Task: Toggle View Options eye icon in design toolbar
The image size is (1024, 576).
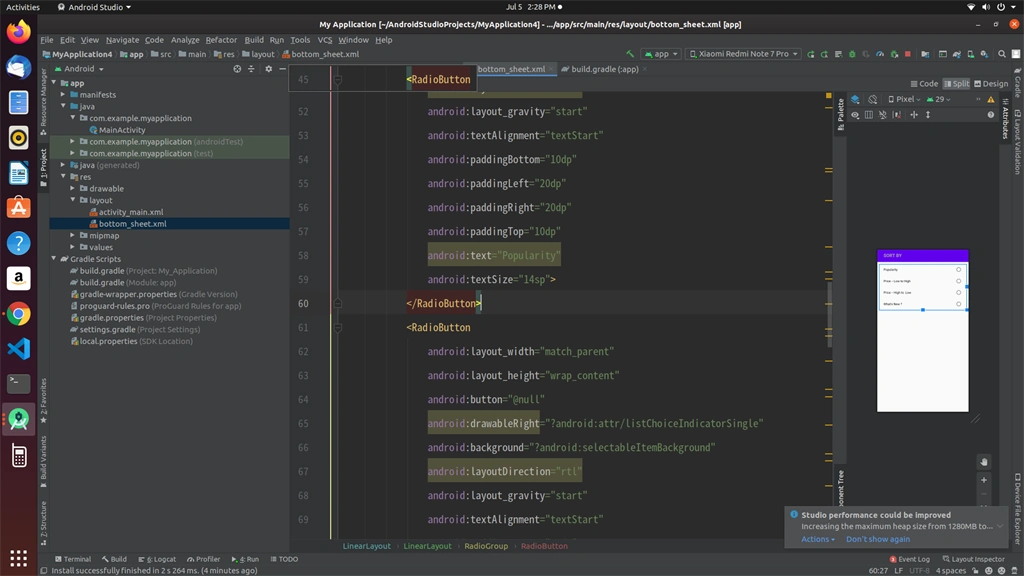Action: pos(855,114)
